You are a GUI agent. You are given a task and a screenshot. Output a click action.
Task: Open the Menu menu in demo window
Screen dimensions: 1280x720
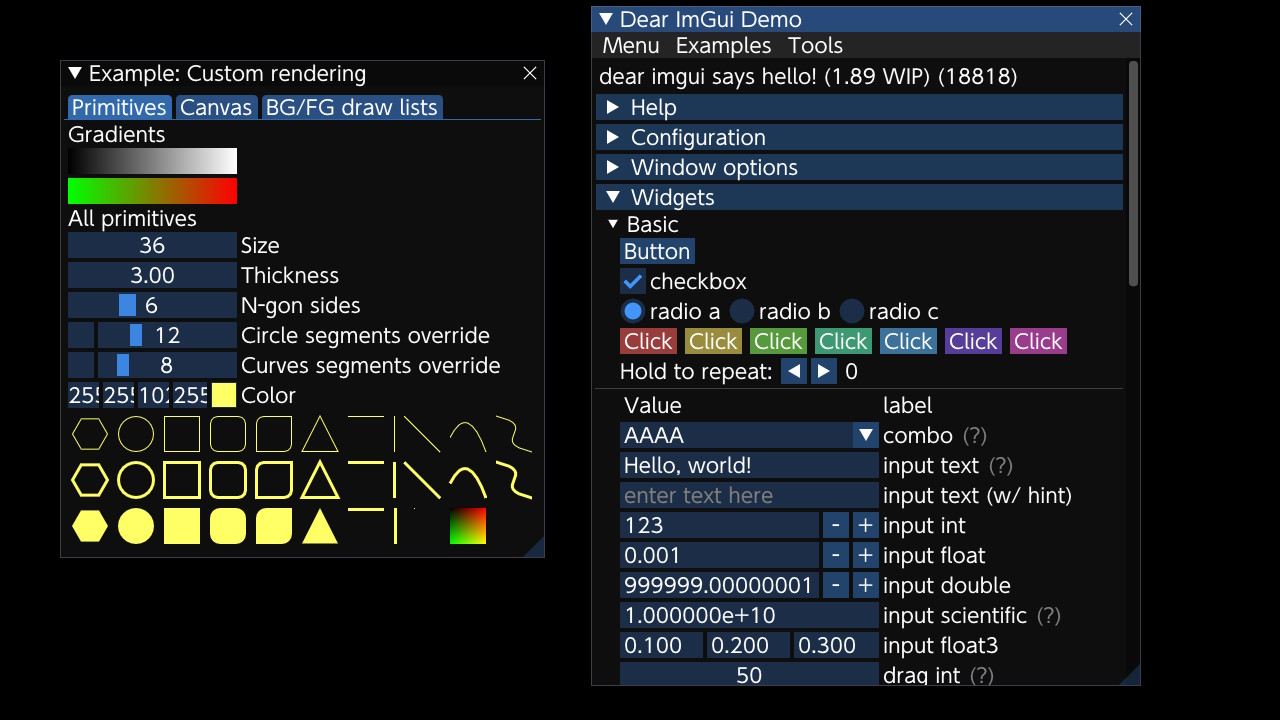tap(631, 46)
